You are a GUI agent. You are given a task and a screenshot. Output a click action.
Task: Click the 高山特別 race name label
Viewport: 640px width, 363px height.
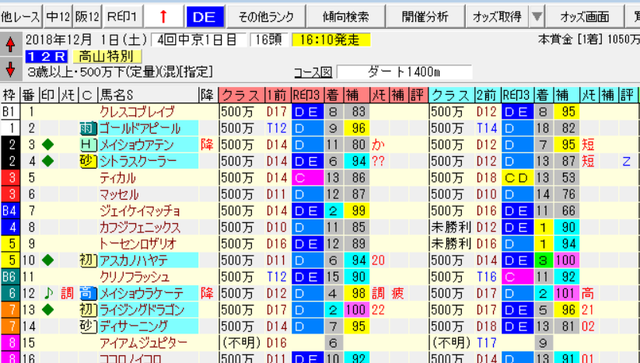click(x=107, y=56)
